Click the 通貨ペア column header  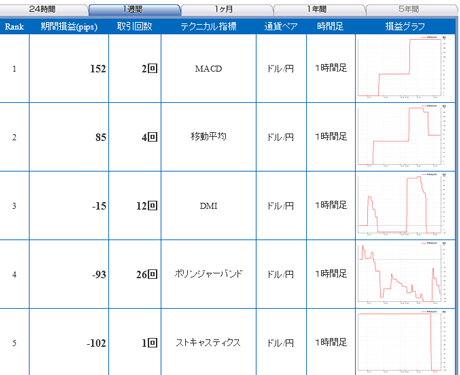(281, 26)
